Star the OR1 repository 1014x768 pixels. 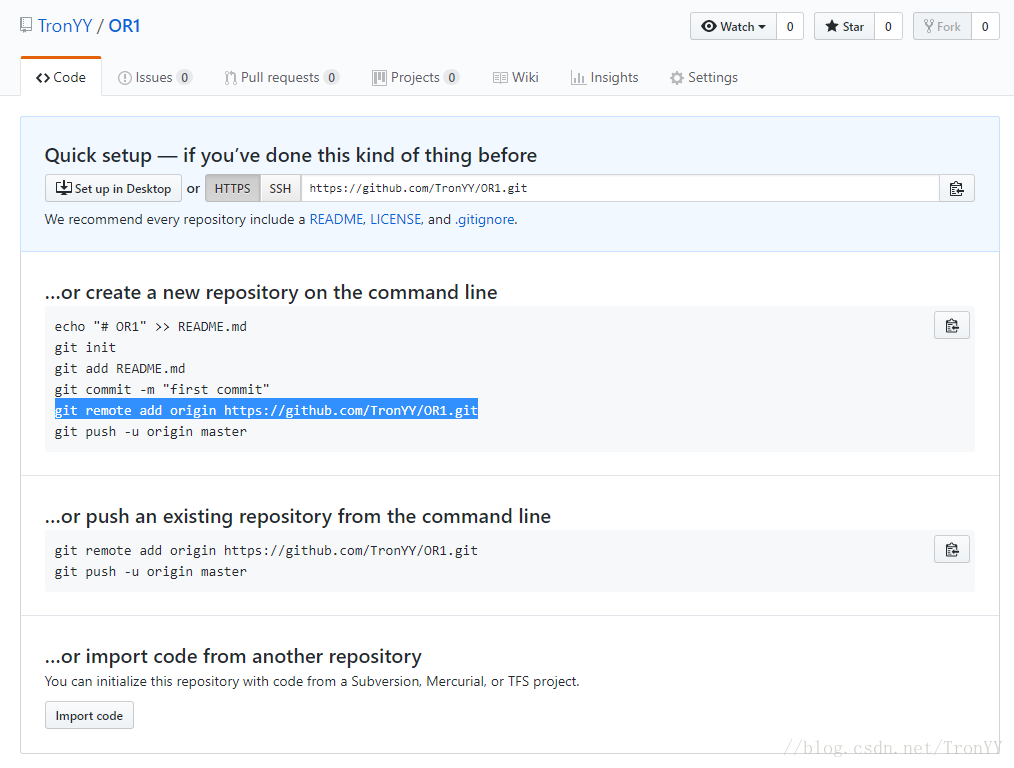(x=845, y=27)
